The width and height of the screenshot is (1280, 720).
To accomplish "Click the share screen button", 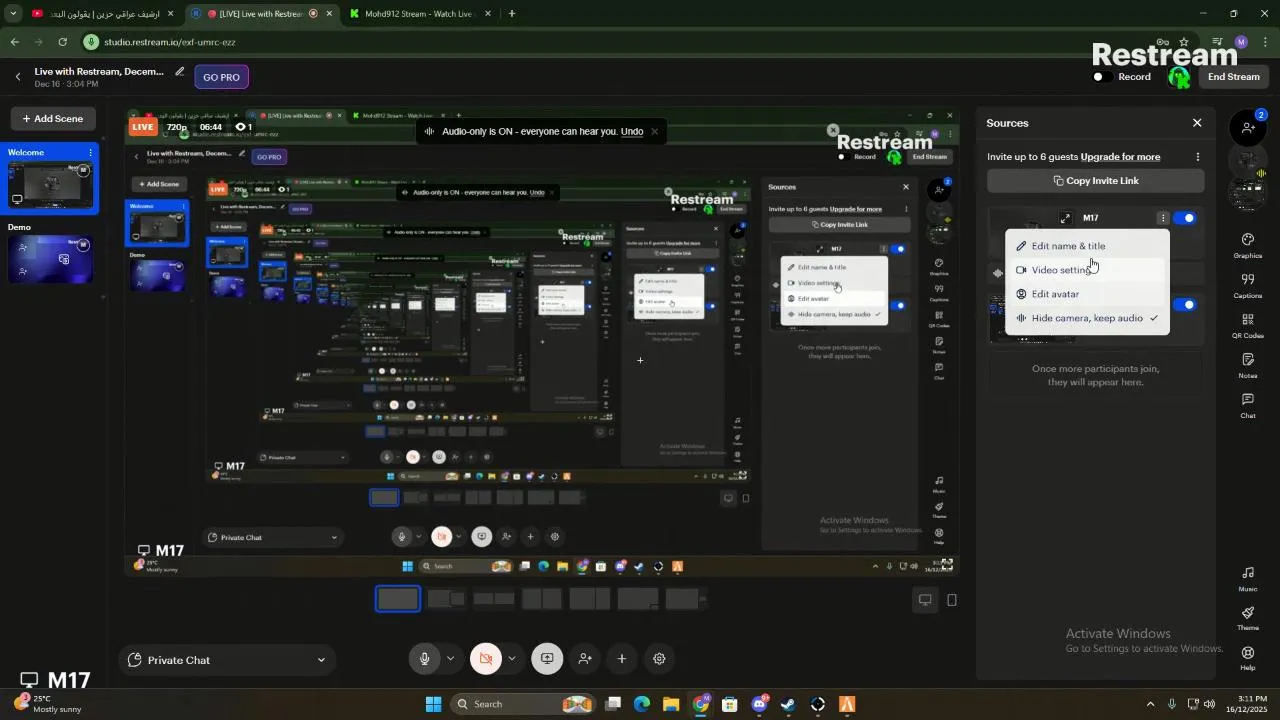I will click(x=547, y=659).
